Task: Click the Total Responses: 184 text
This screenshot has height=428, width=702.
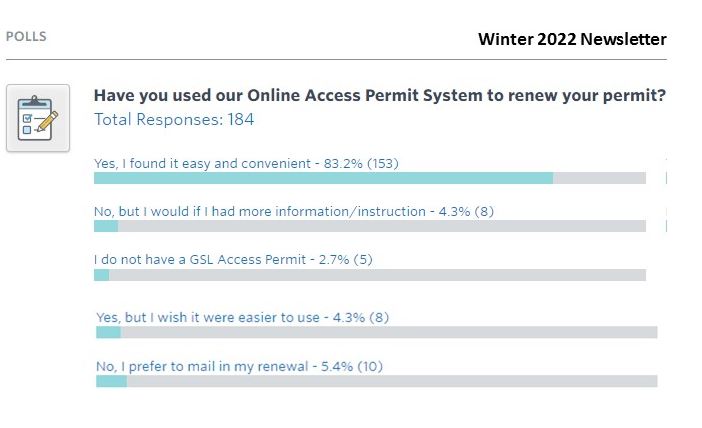Action: tap(174, 120)
